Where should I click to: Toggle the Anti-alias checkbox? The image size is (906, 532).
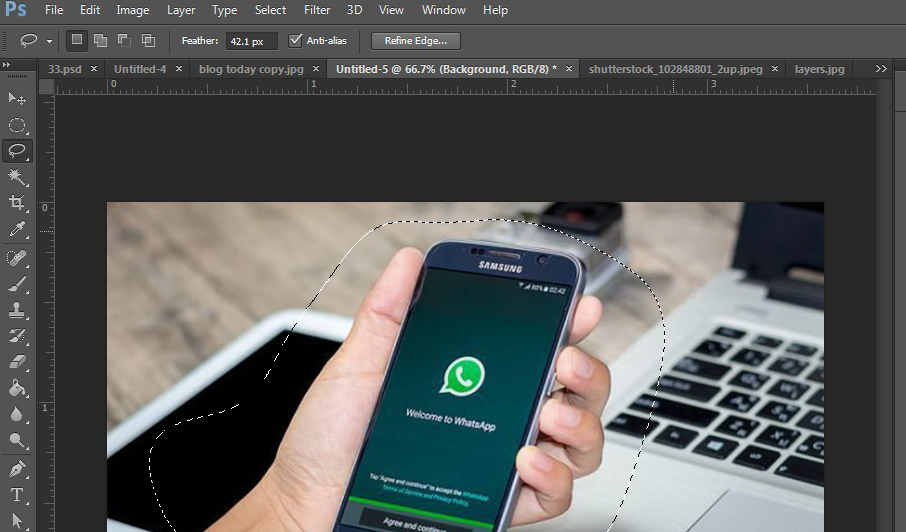point(295,40)
